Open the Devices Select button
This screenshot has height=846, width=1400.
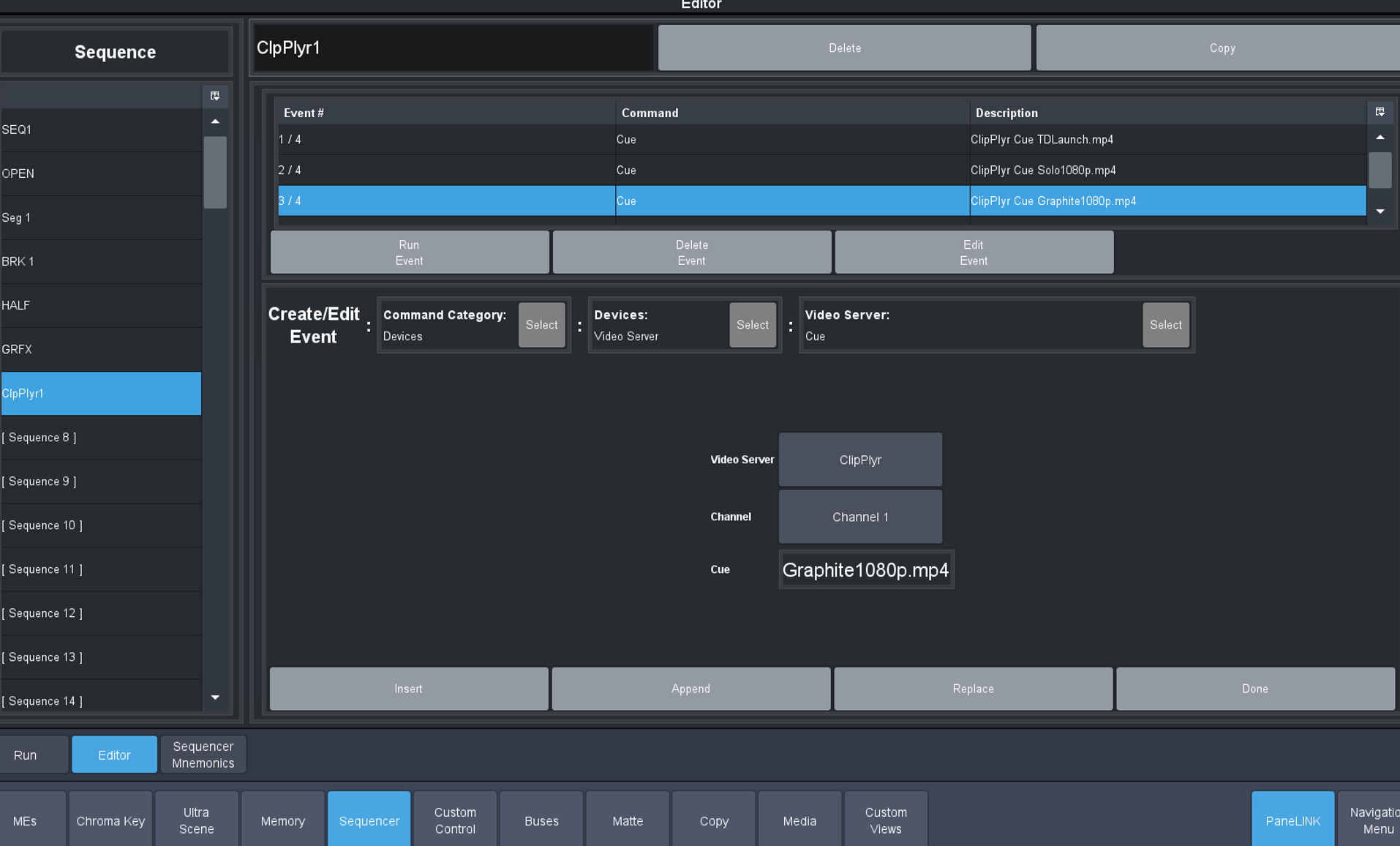[x=752, y=325]
